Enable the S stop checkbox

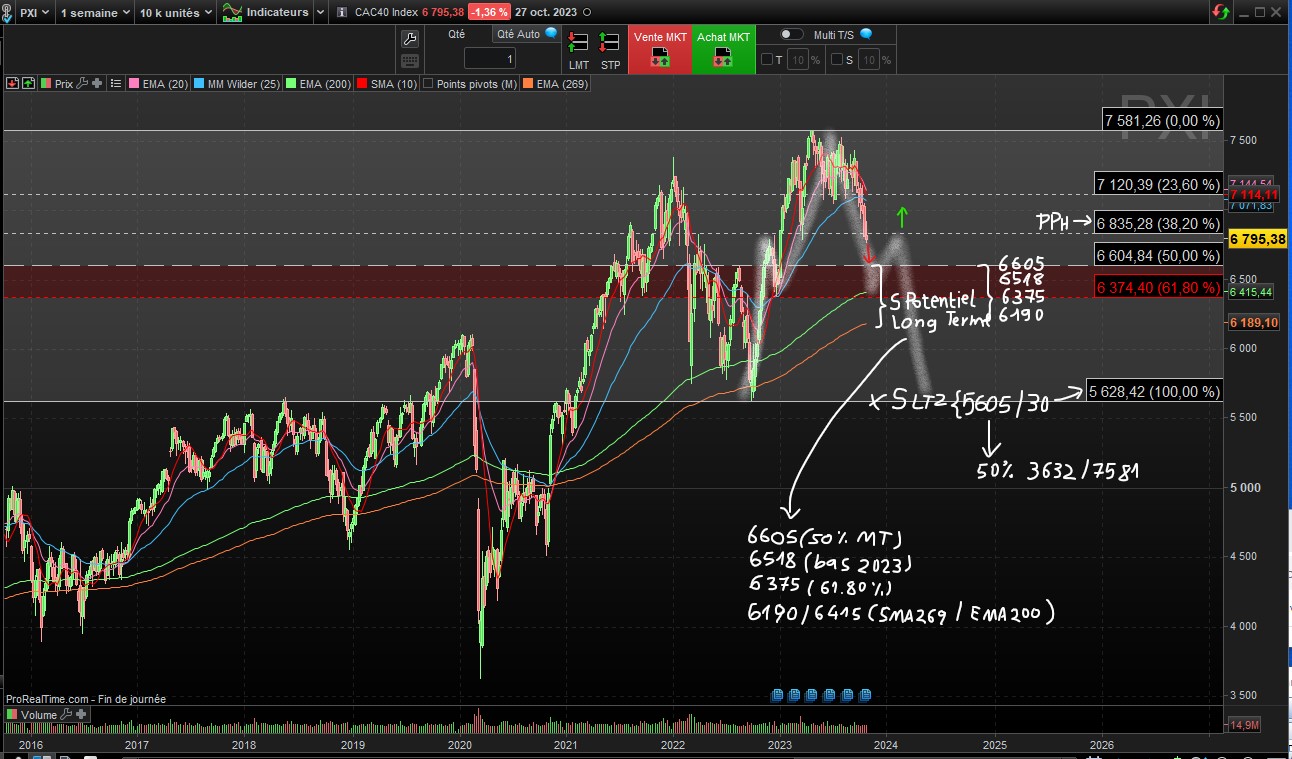pos(836,60)
